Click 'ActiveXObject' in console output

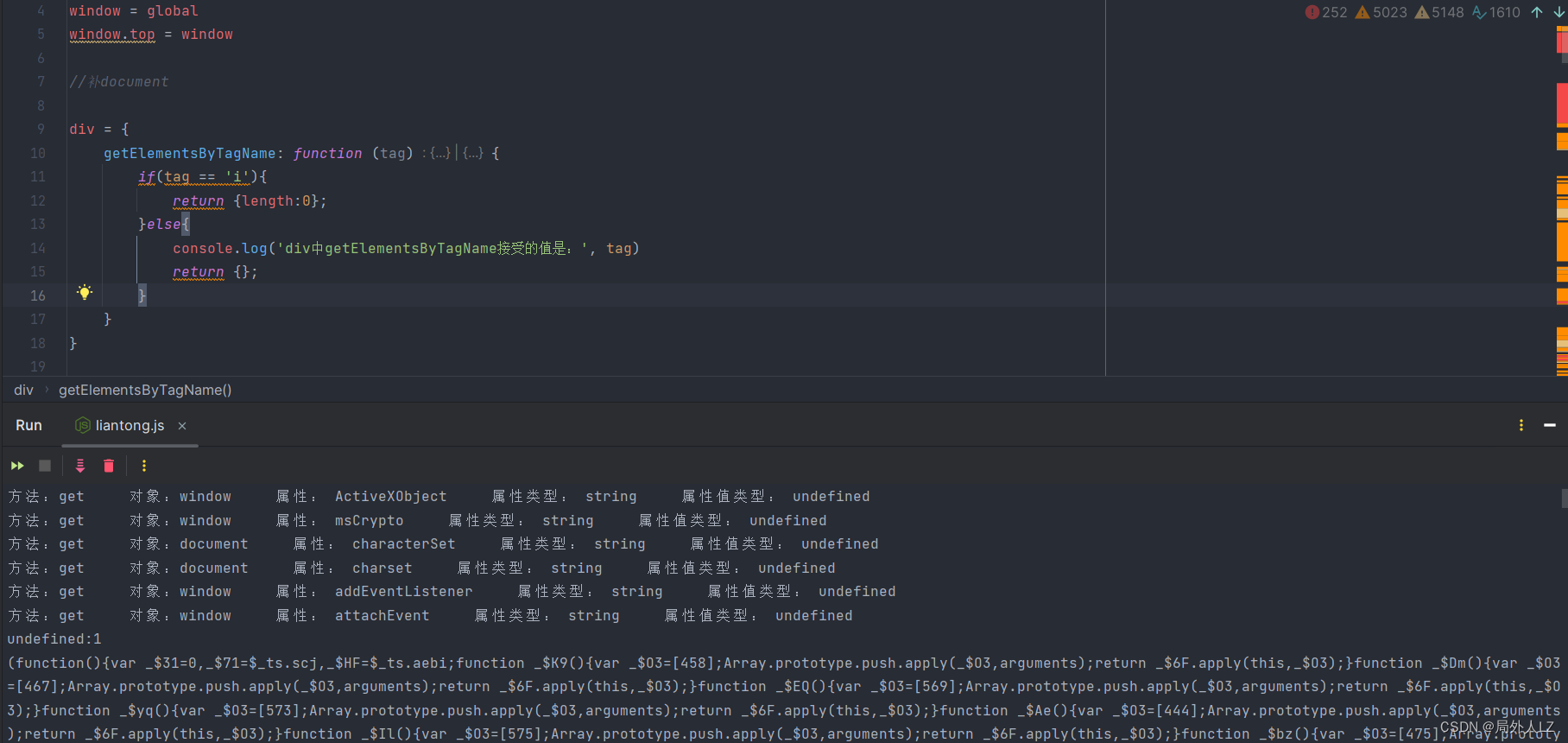pos(391,496)
